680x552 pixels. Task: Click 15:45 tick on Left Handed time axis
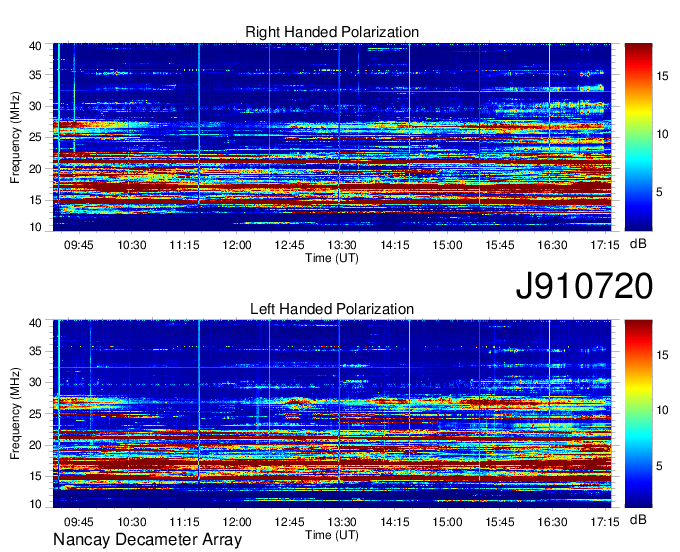click(x=500, y=522)
